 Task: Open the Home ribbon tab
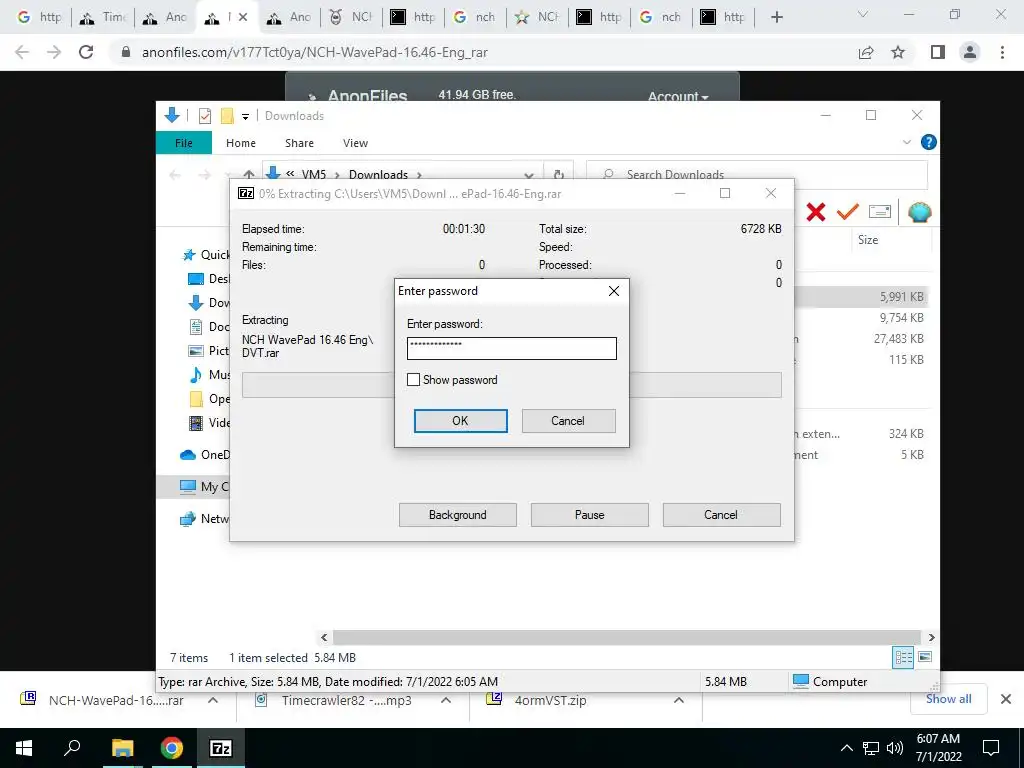tap(241, 143)
